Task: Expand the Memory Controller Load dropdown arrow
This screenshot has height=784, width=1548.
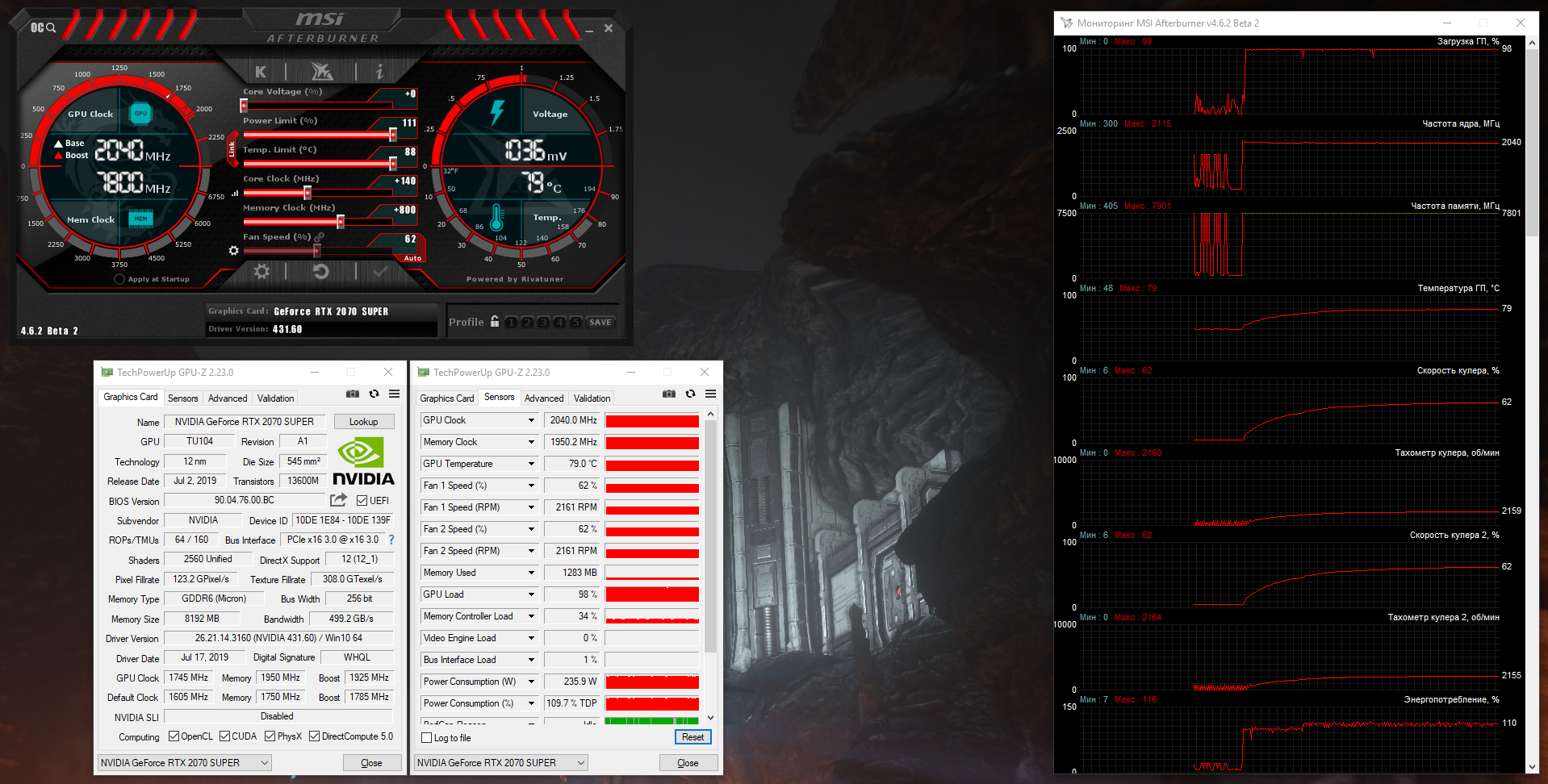Action: [531, 616]
